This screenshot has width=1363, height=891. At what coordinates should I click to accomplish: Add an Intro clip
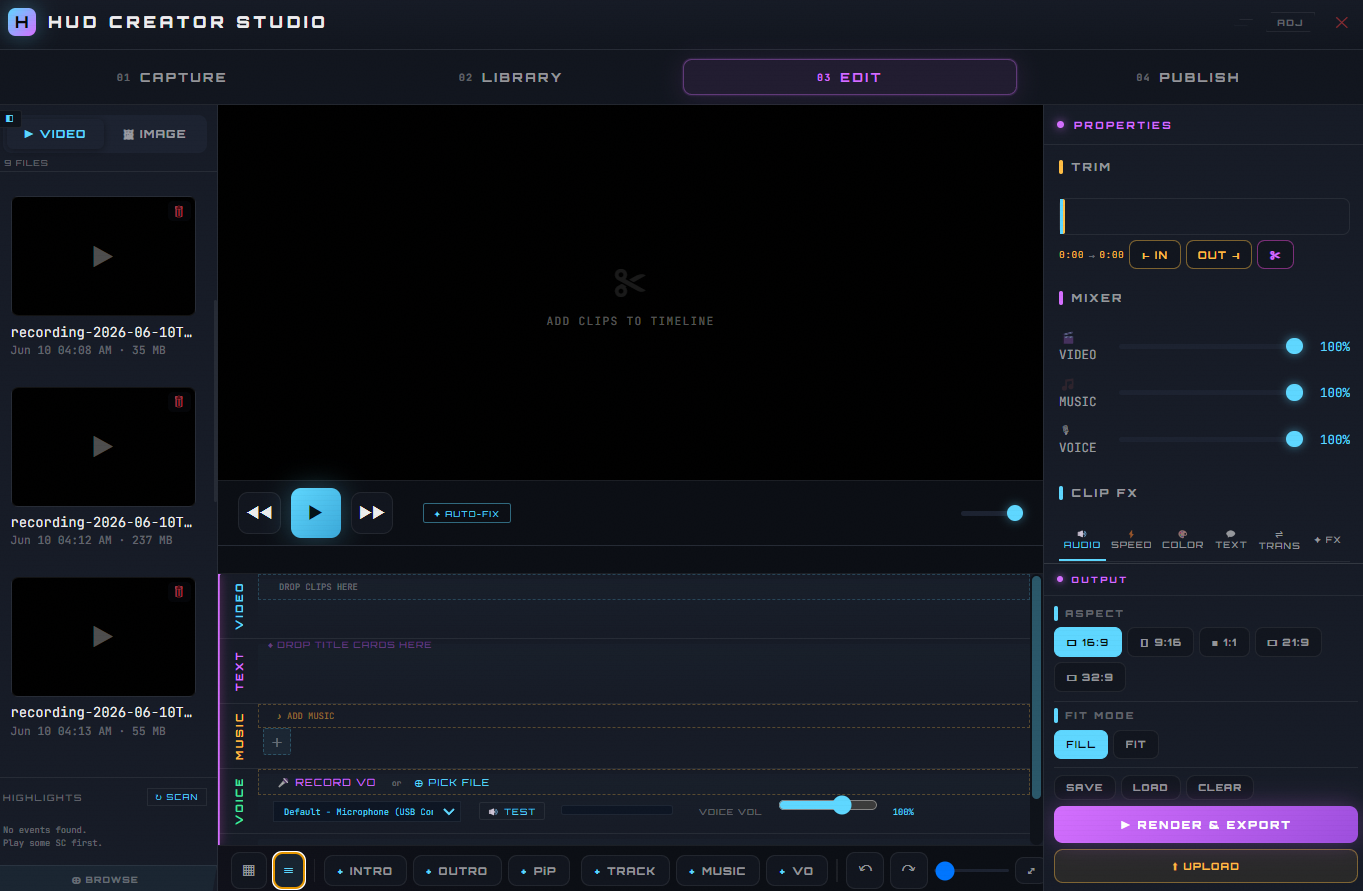tap(365, 871)
